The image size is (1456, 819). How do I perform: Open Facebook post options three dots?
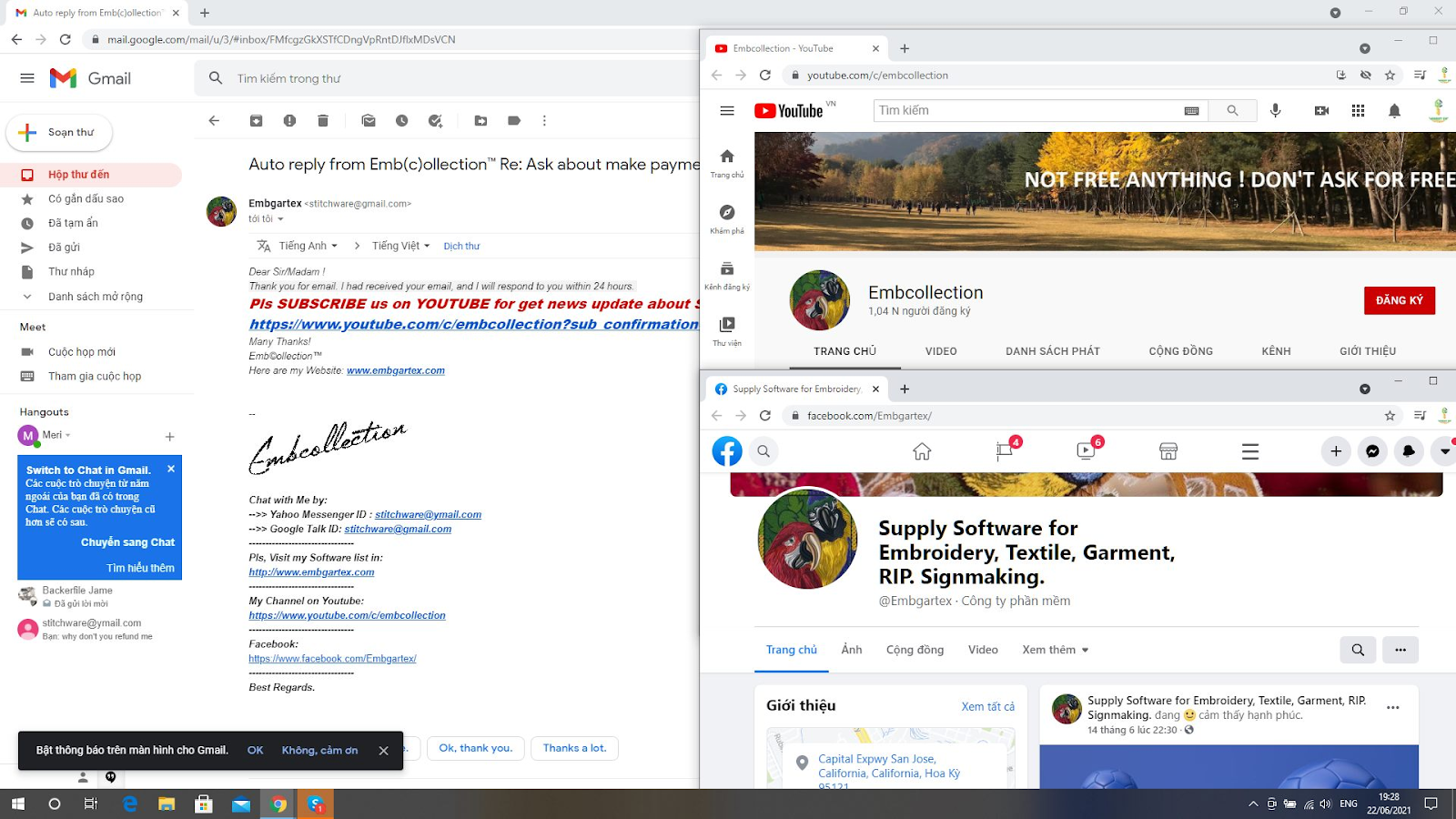click(x=1392, y=708)
